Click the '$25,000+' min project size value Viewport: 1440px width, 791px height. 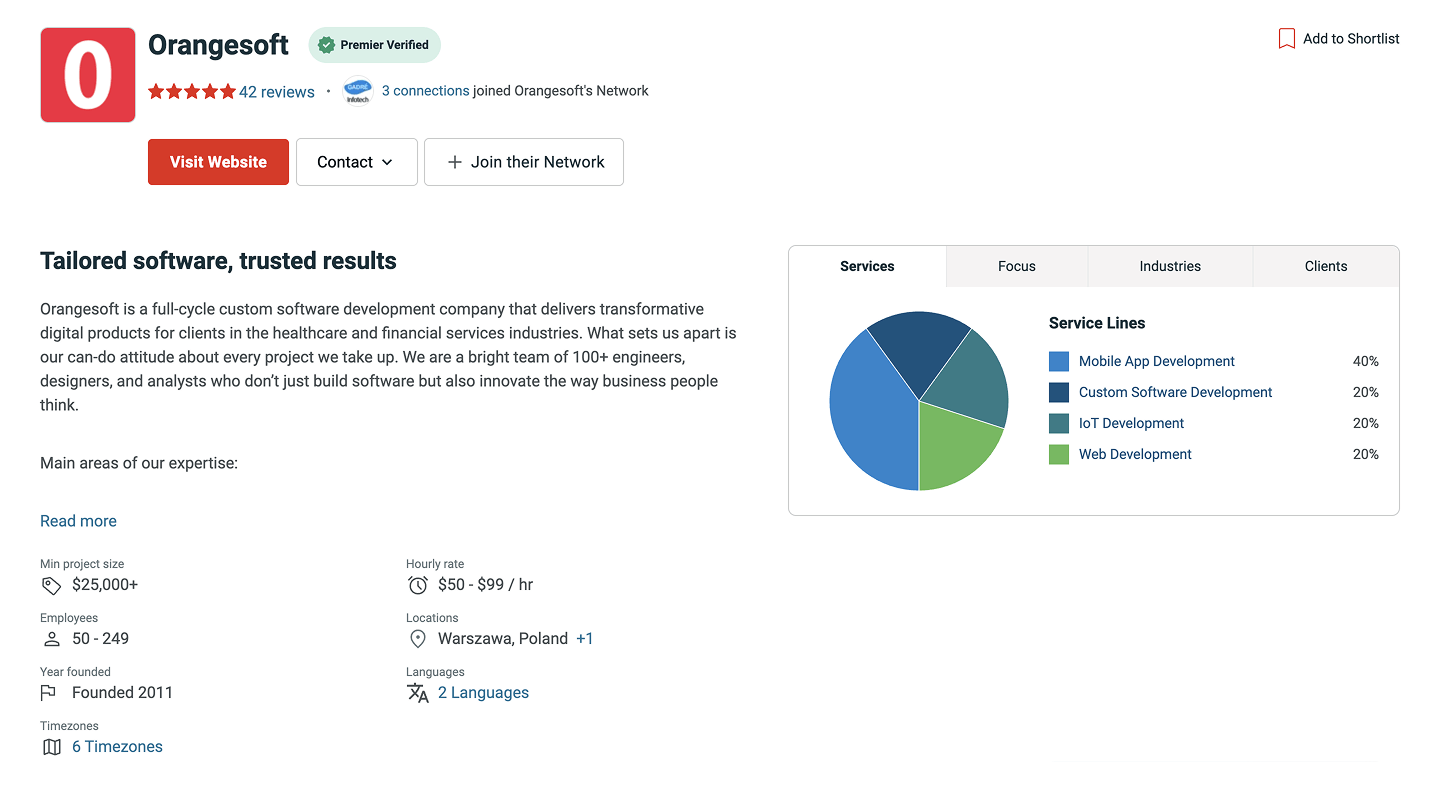click(105, 585)
